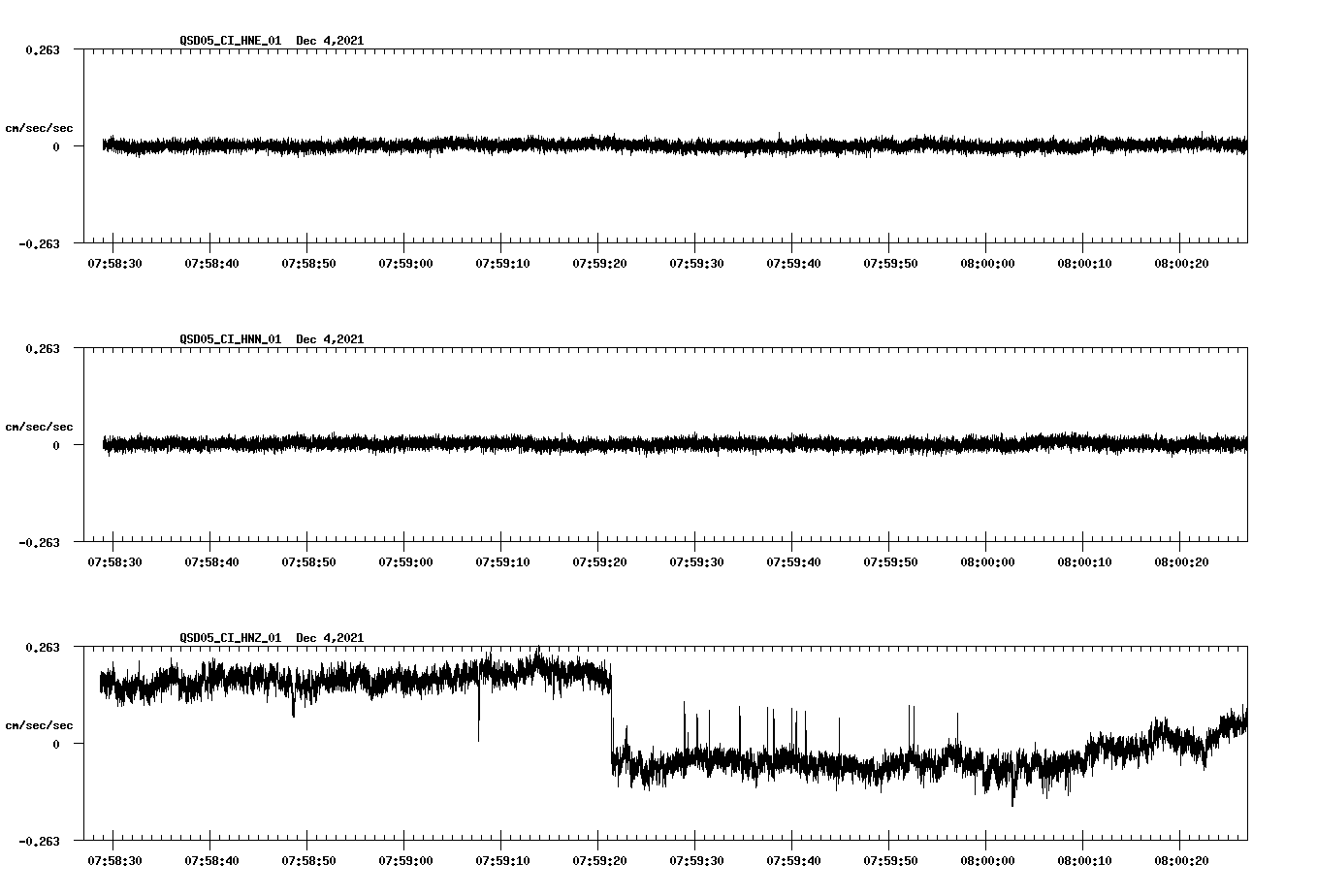Click the HNE plot's cm/sec/sec unit label

39,128
